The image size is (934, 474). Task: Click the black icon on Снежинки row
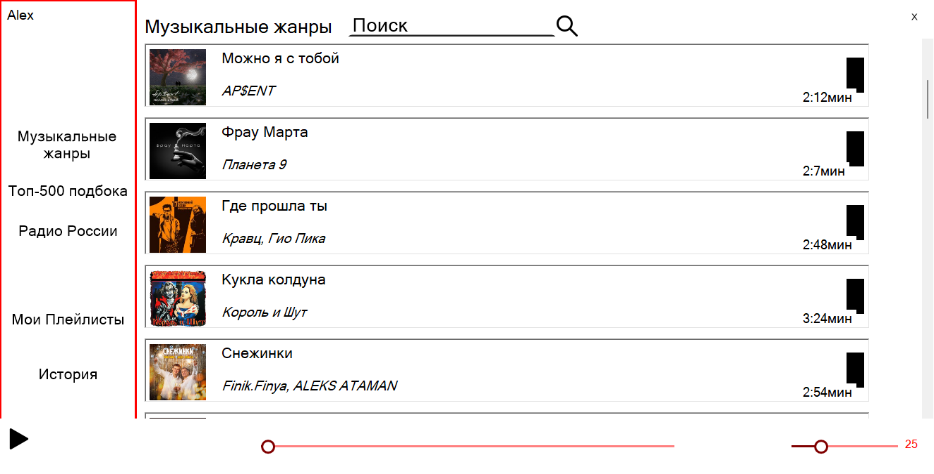[x=855, y=370]
